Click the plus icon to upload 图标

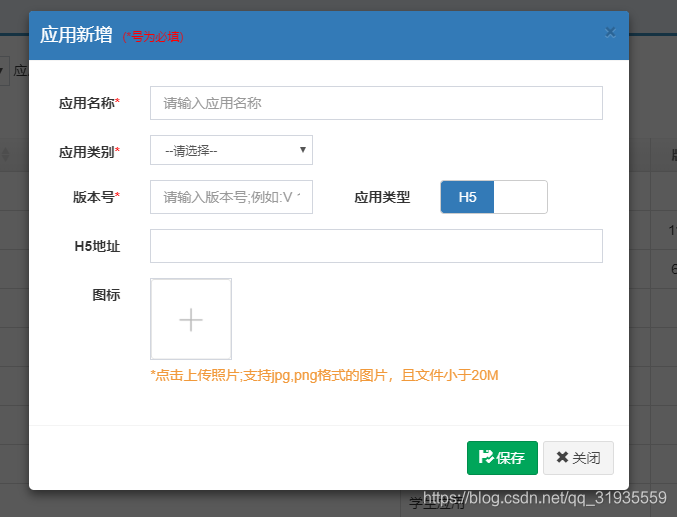point(191,319)
